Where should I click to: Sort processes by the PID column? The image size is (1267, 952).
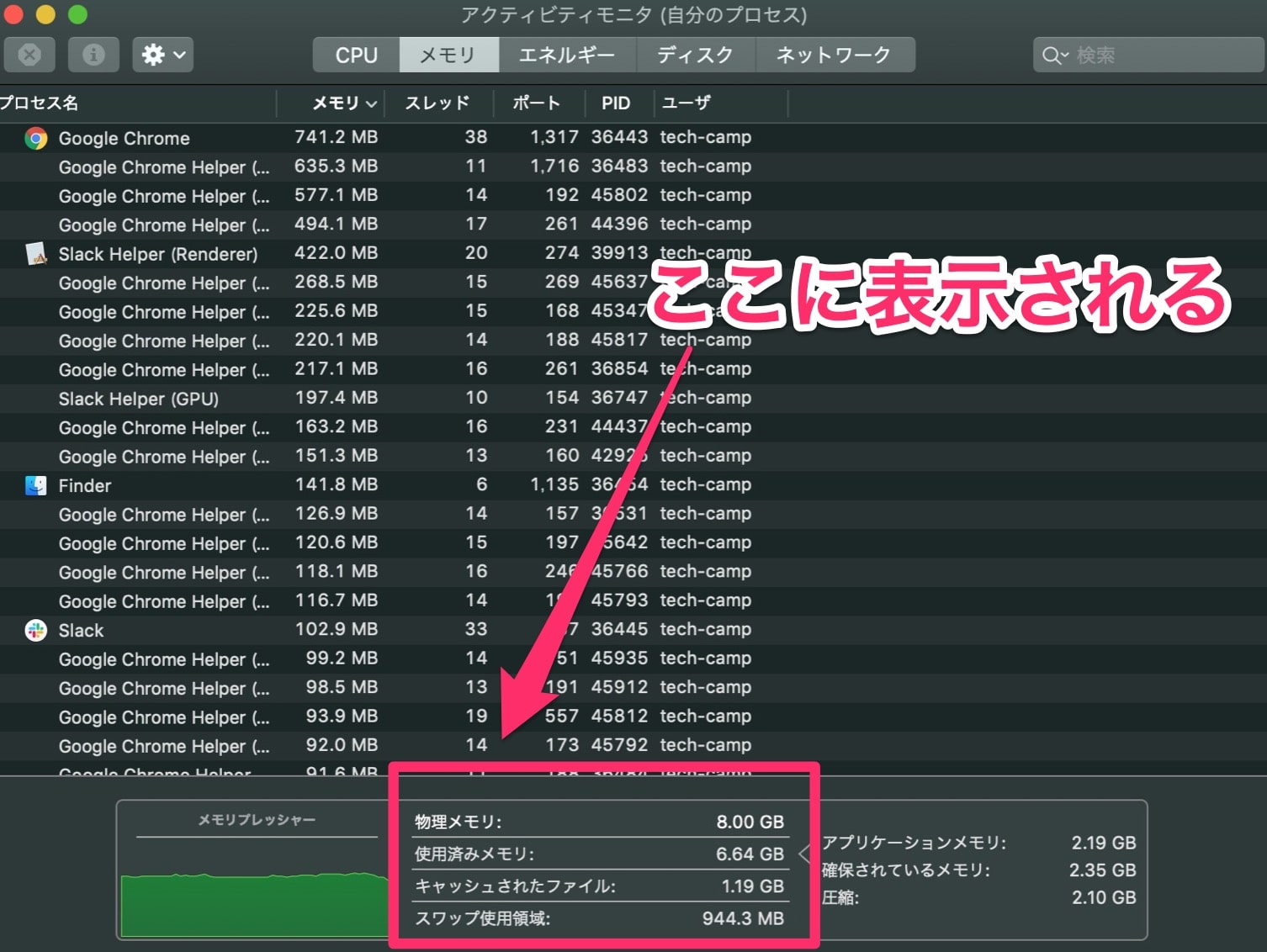point(616,103)
